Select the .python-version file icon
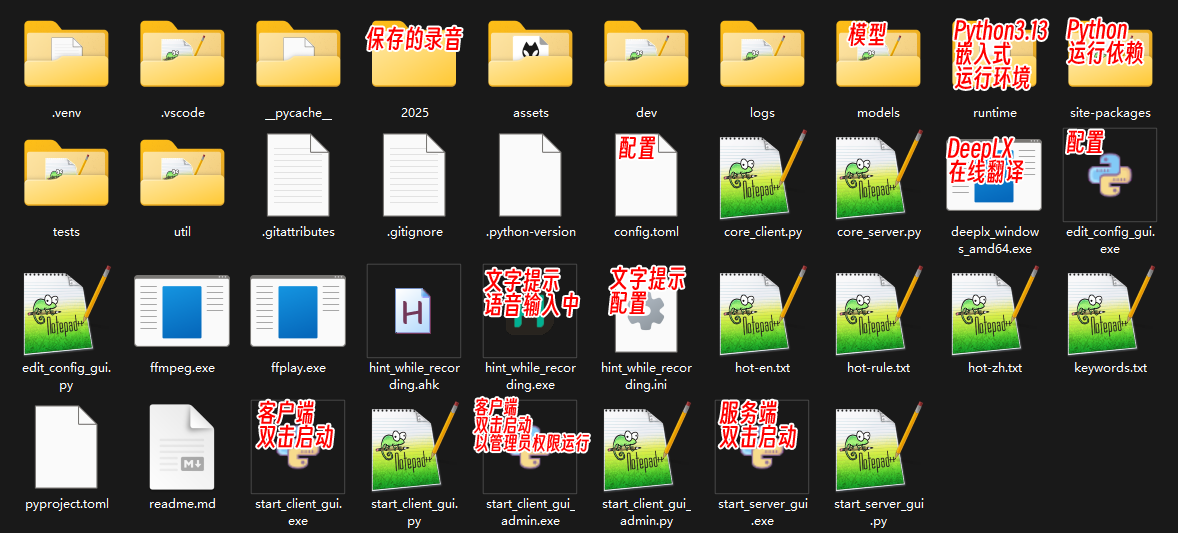The height and width of the screenshot is (533, 1178). (530, 175)
